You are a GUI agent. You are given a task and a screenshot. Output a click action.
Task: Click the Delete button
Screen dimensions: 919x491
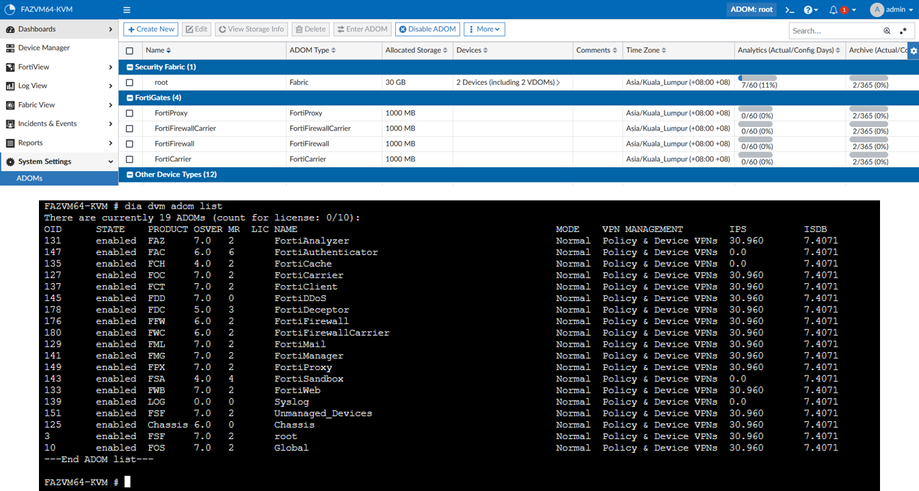click(x=311, y=29)
